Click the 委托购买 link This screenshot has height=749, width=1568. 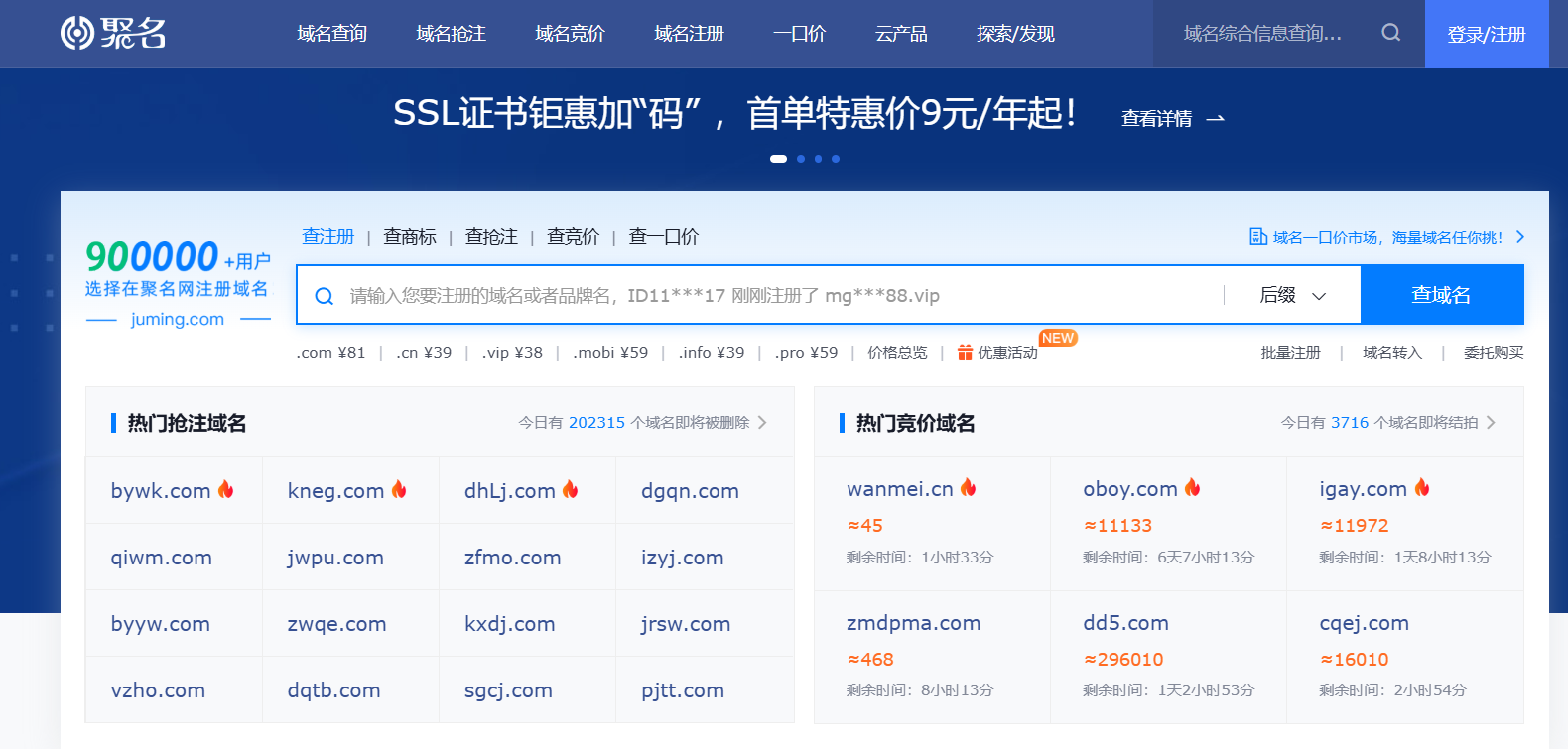1494,353
